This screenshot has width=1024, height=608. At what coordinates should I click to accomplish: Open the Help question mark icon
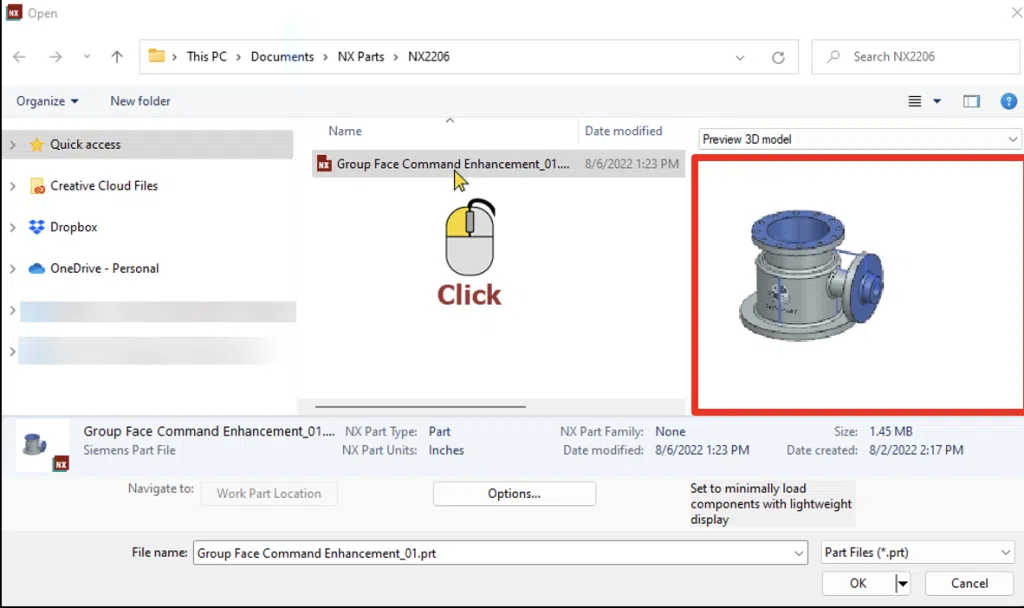click(x=1008, y=101)
